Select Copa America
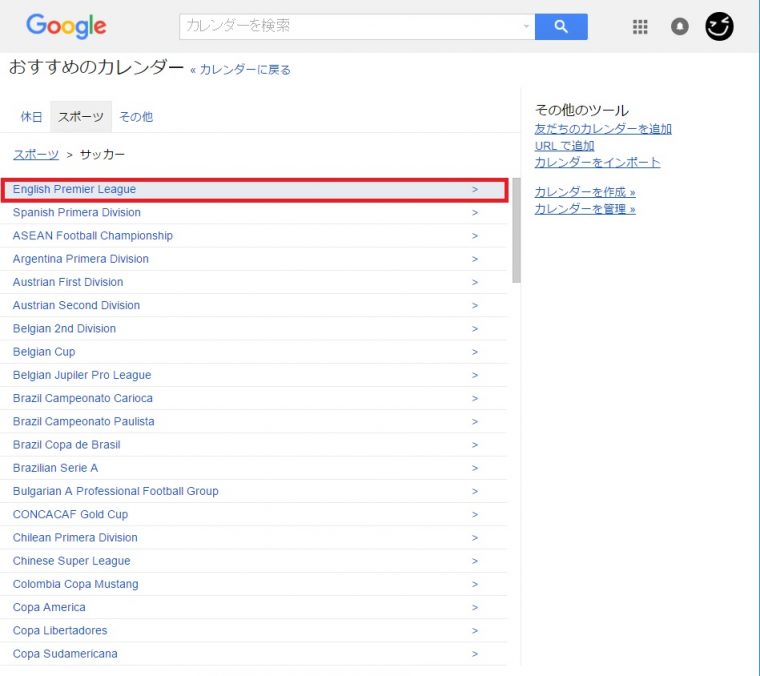The width and height of the screenshot is (760, 676). coord(254,608)
